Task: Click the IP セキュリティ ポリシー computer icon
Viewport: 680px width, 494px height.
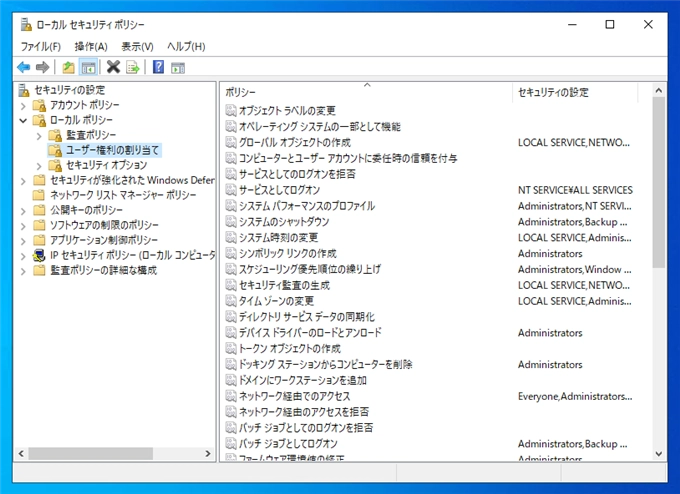Action: tap(39, 255)
